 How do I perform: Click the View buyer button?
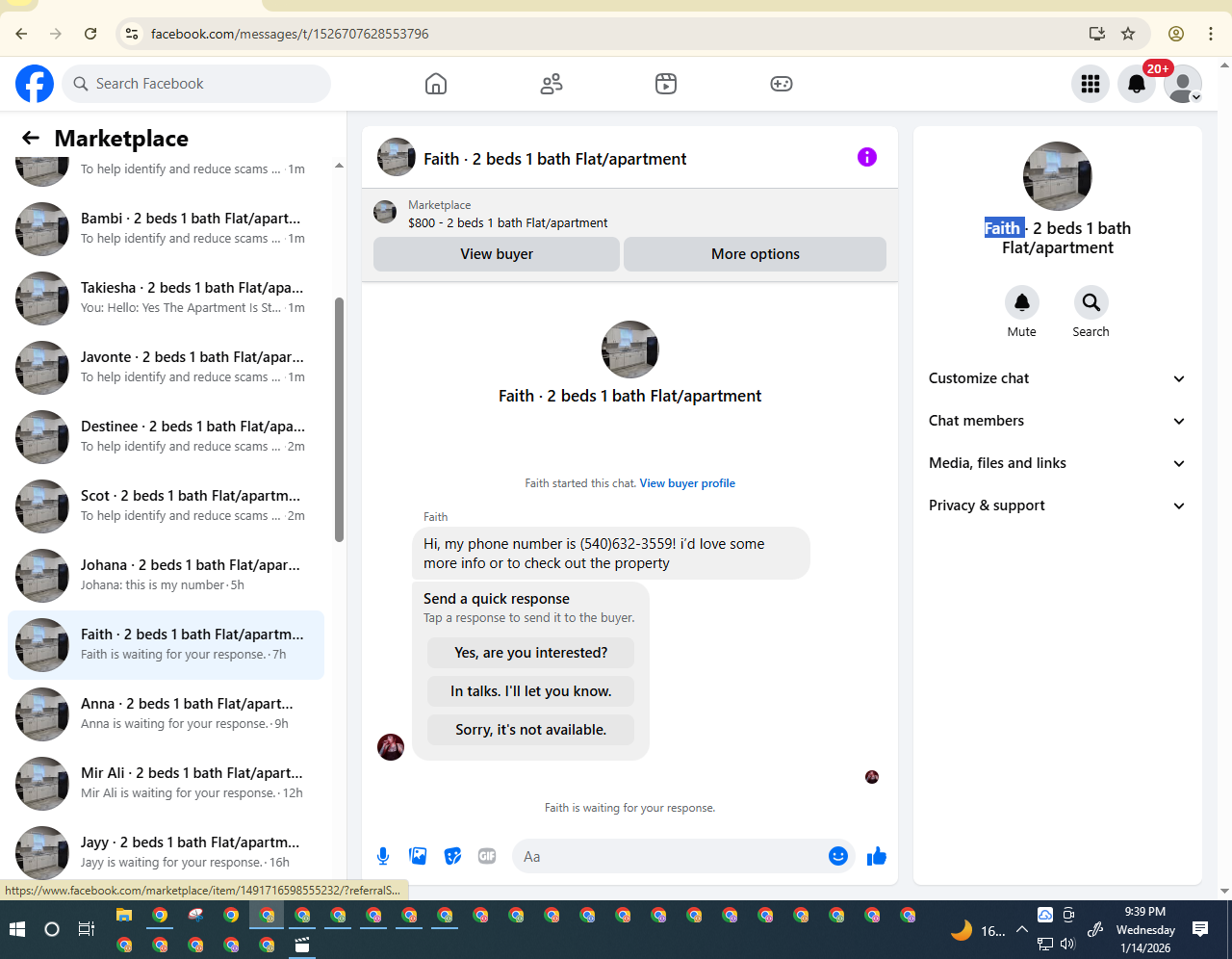(497, 254)
